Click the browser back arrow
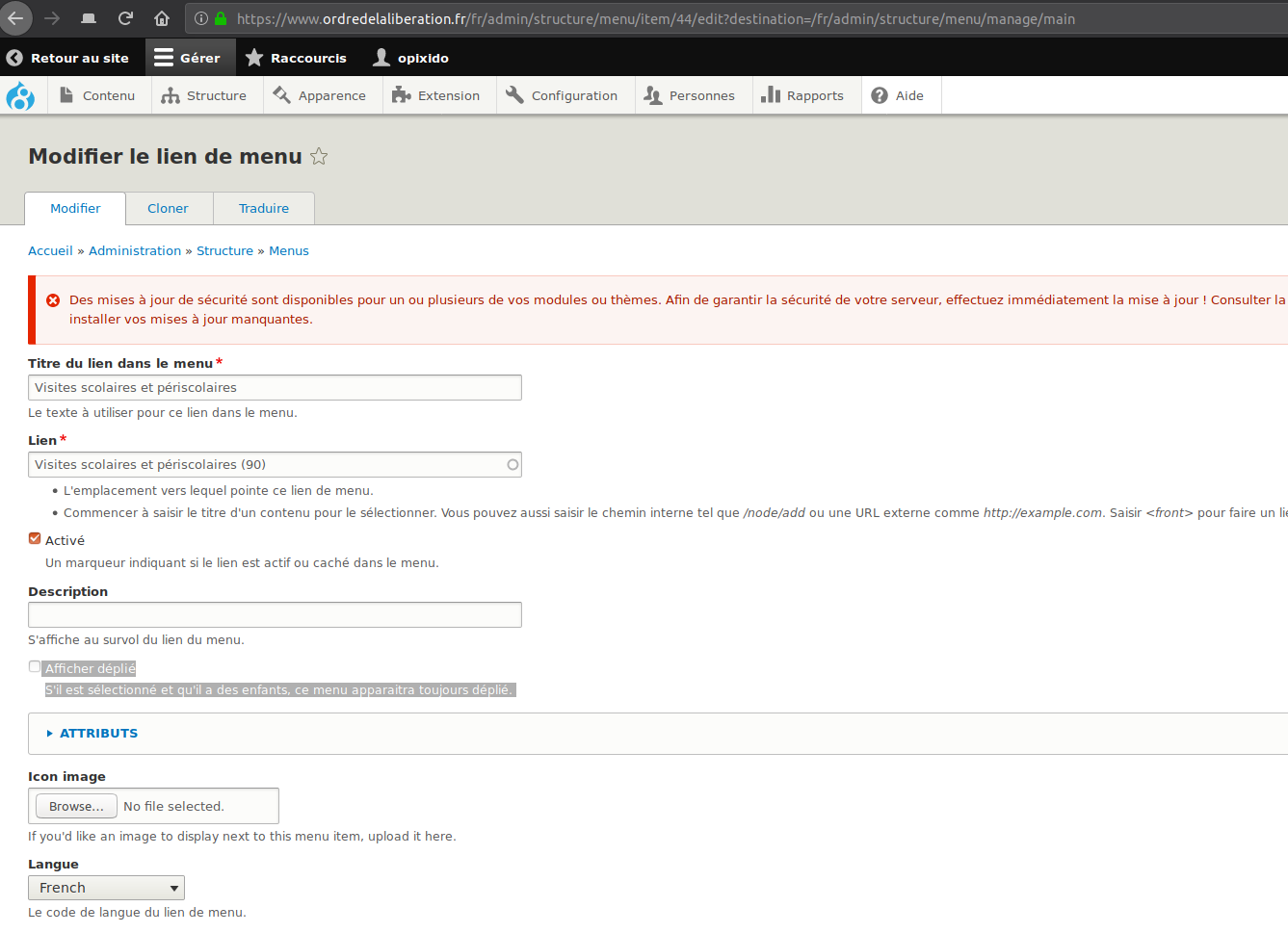The image size is (1288, 933). pyautogui.click(x=15, y=18)
